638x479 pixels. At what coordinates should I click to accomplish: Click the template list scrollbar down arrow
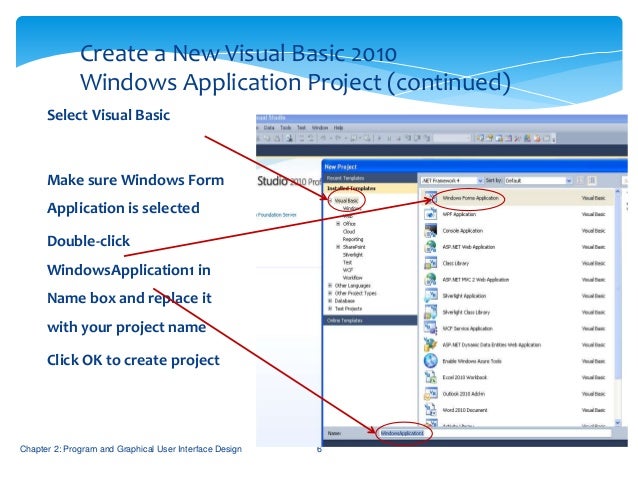point(617,423)
